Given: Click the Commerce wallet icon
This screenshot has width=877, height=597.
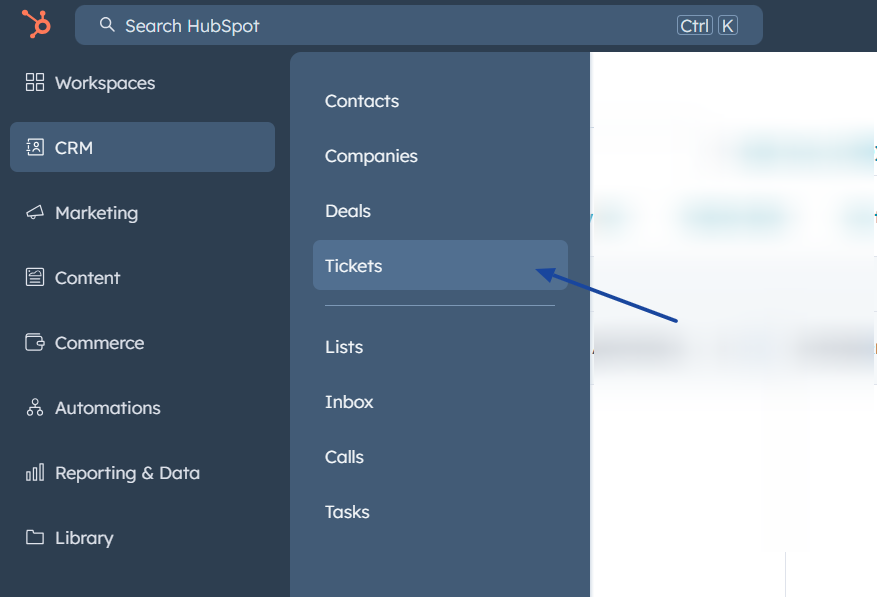Looking at the screenshot, I should (x=35, y=342).
